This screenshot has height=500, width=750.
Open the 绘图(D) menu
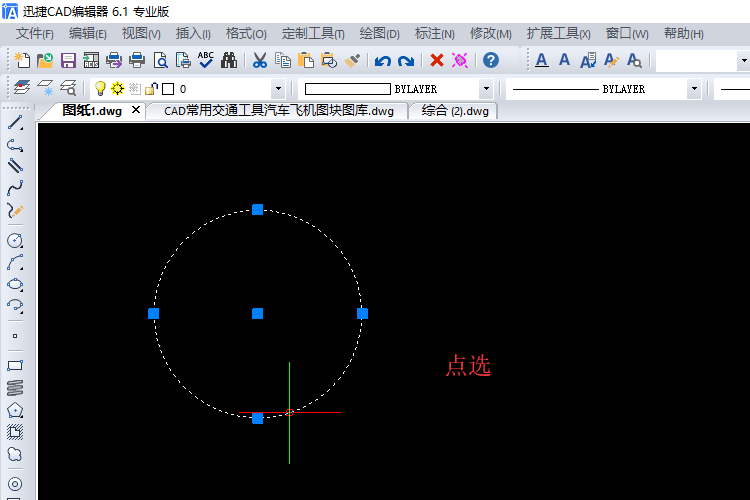pyautogui.click(x=379, y=34)
